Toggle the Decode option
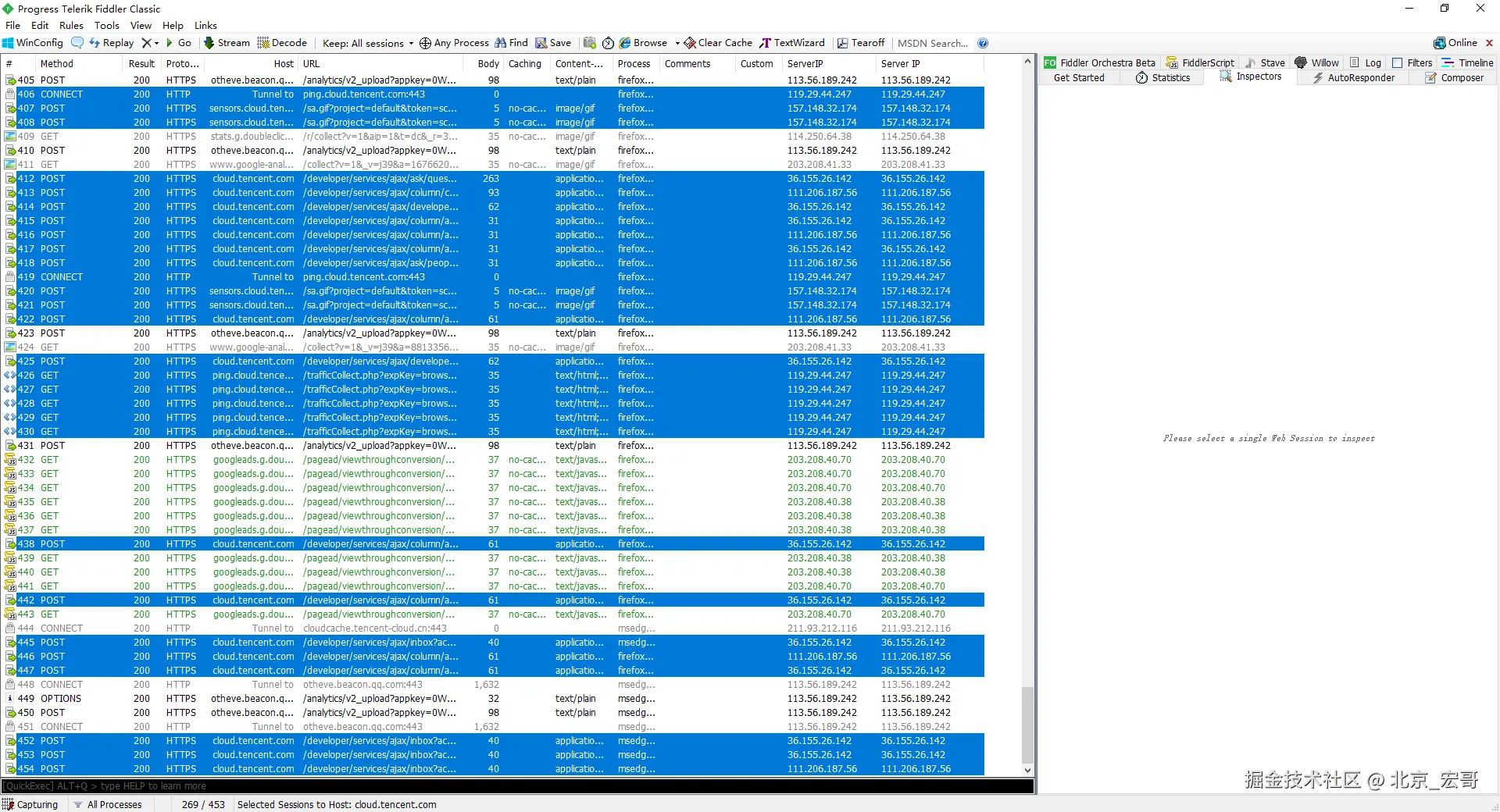 [282, 43]
